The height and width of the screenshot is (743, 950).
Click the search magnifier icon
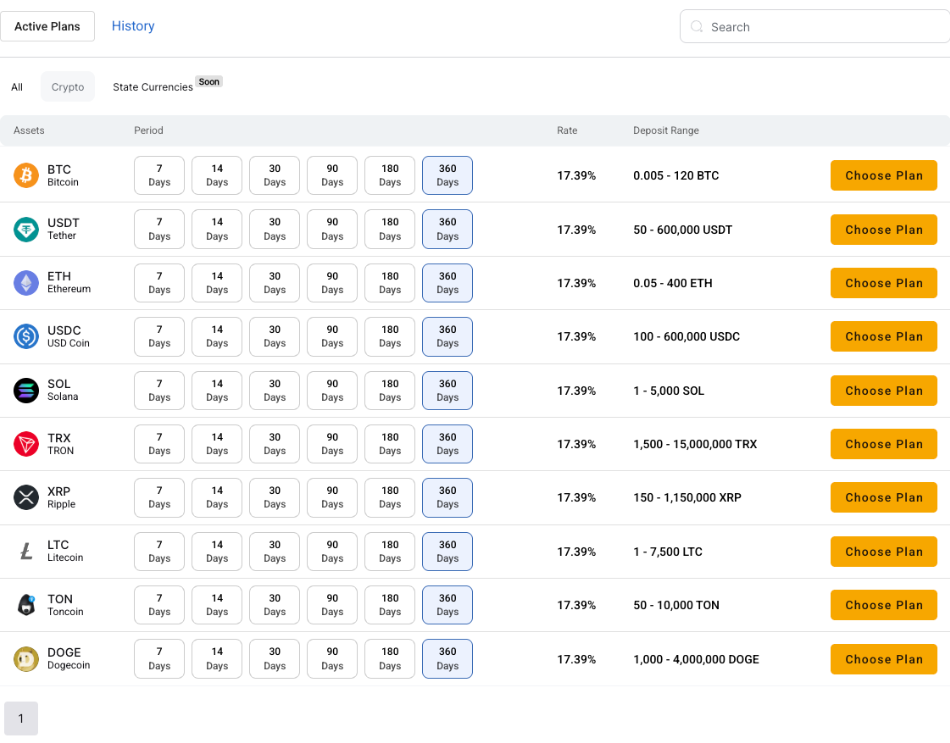[x=697, y=27]
